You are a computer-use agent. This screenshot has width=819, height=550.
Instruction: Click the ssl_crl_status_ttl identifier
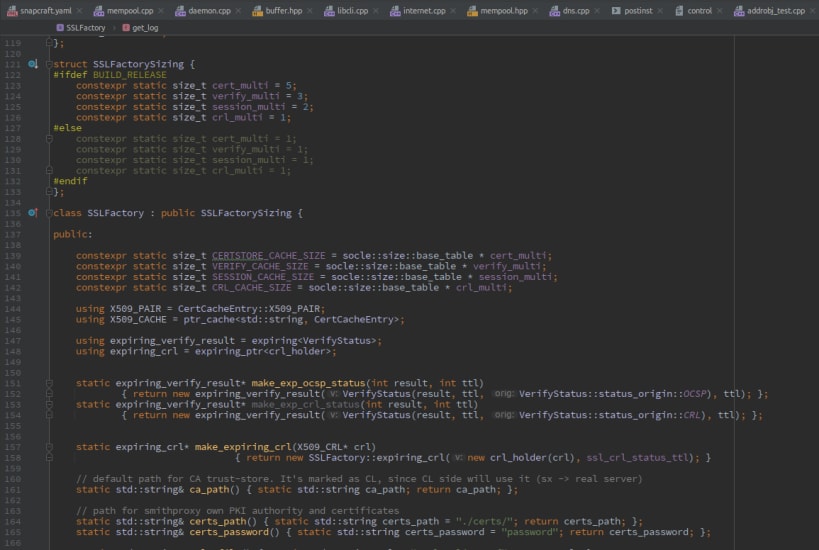(637, 458)
